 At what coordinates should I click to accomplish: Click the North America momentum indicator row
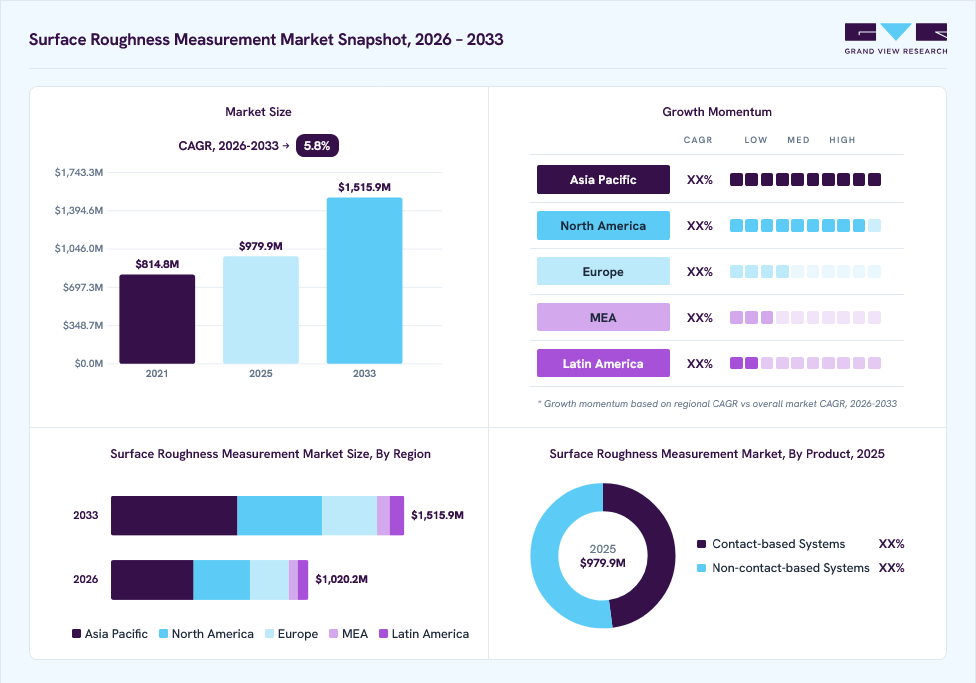(805, 225)
